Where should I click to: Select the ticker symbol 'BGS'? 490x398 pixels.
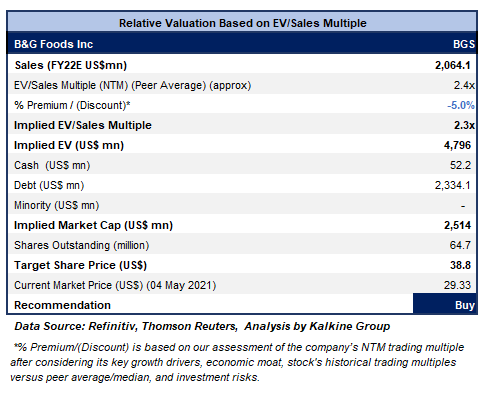(x=464, y=44)
